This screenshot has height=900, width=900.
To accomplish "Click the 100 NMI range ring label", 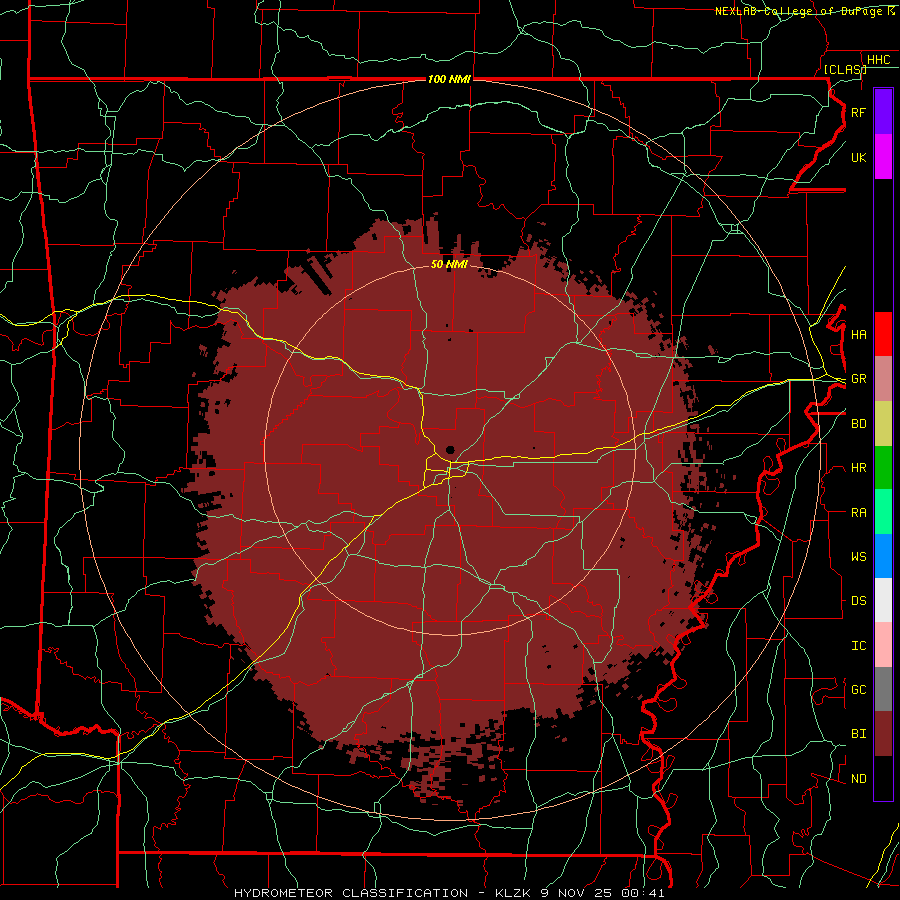I will 449,79.
